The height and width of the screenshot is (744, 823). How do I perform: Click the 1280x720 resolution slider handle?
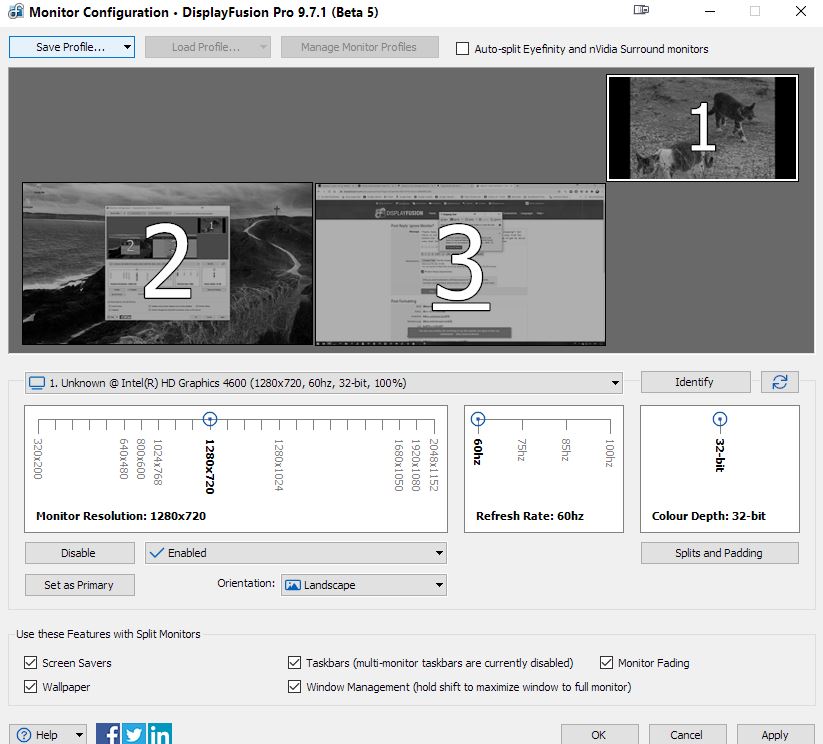[x=210, y=419]
